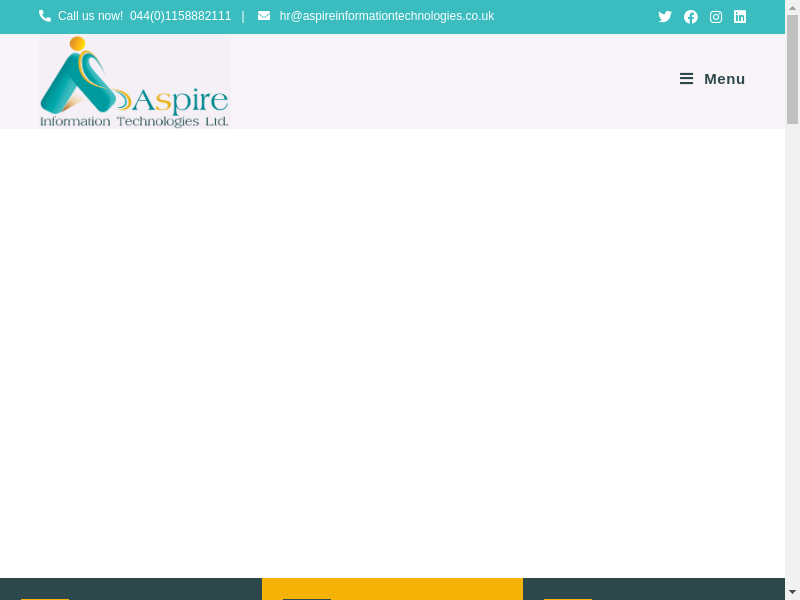
Task: Click the empty scrollbar track below thumb
Action: point(792,350)
